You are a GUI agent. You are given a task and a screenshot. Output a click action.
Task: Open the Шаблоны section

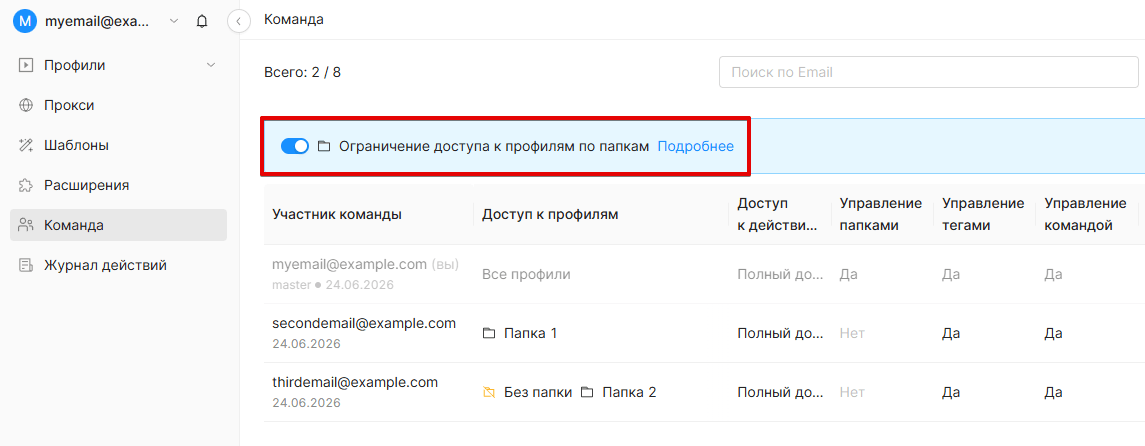[118, 145]
